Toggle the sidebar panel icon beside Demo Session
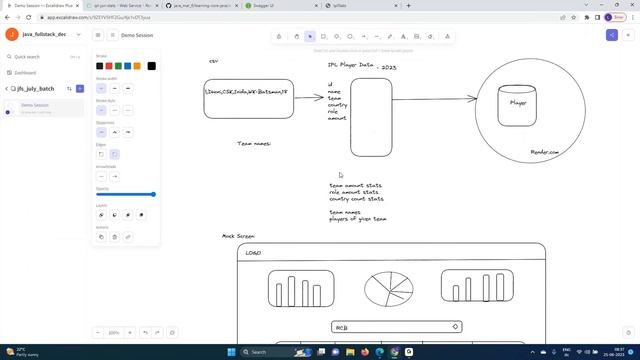 point(113,35)
